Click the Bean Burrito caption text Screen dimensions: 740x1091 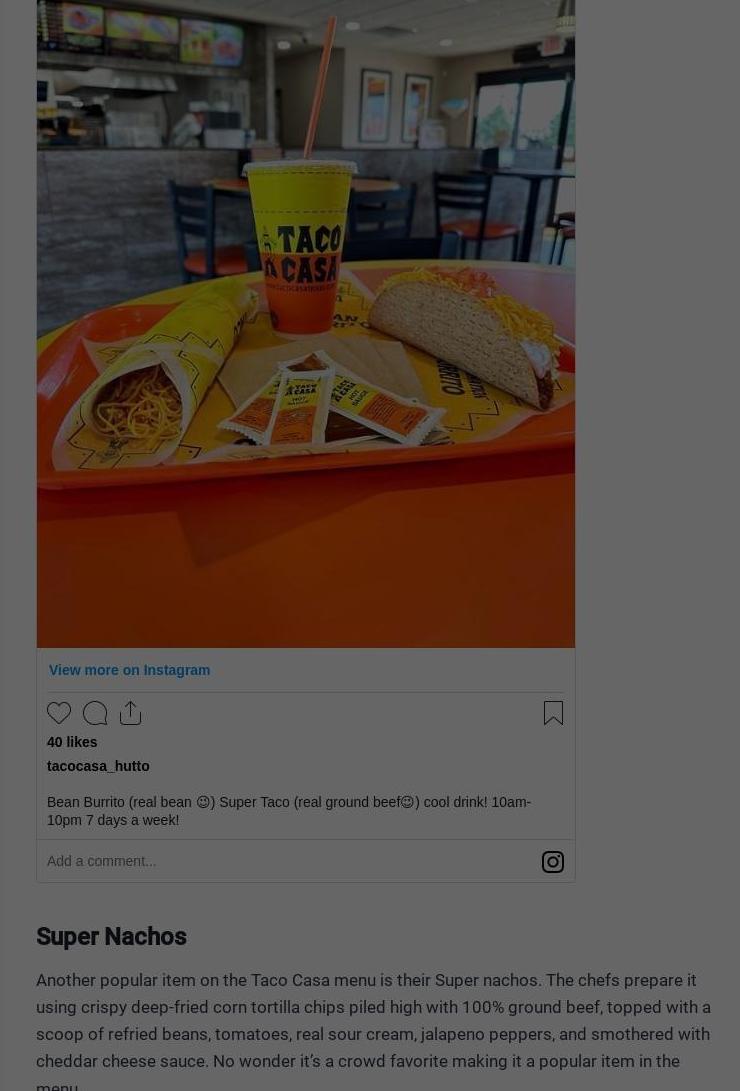[x=289, y=811]
